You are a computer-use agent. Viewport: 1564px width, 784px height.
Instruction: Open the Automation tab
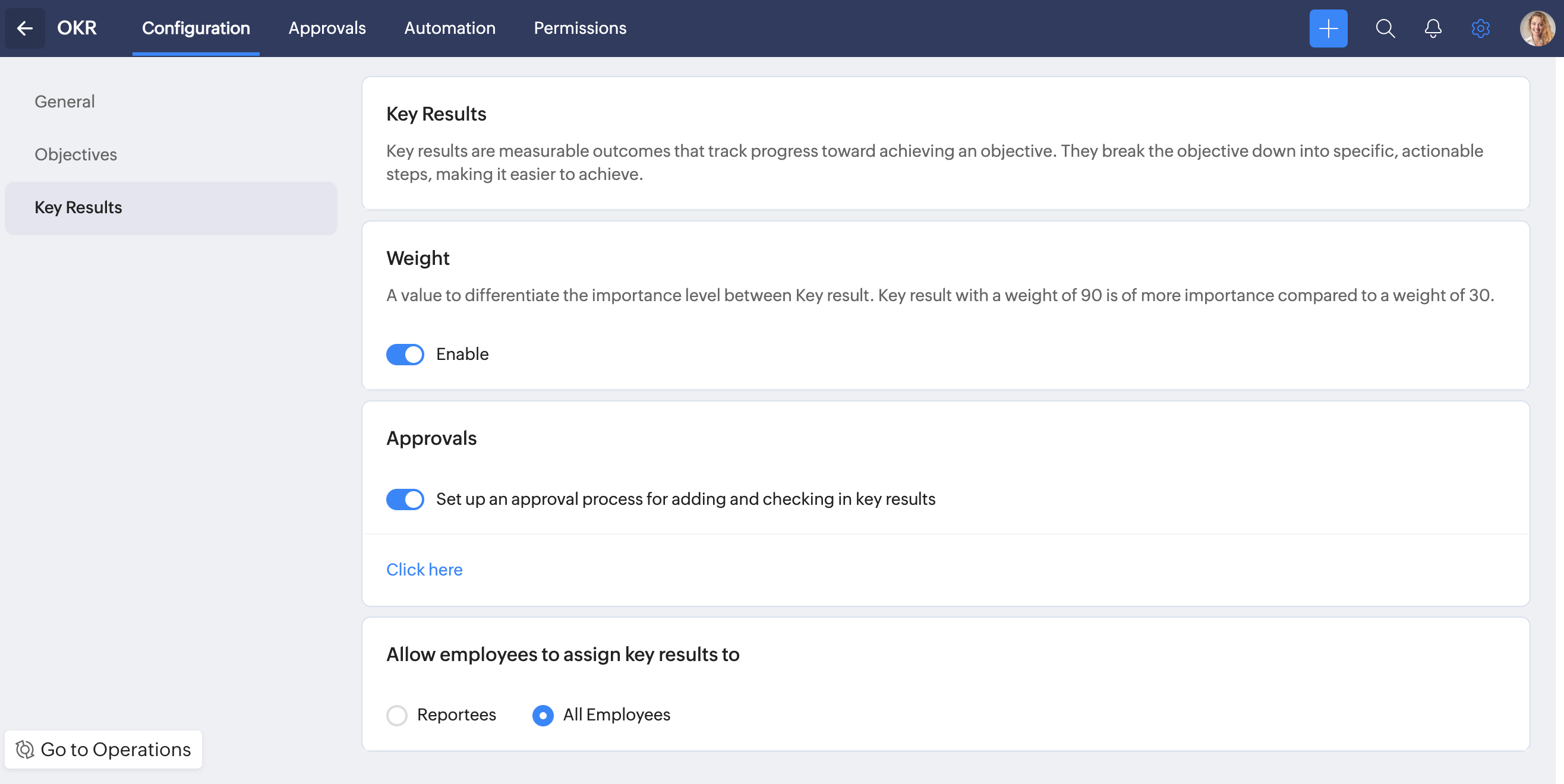coord(449,28)
